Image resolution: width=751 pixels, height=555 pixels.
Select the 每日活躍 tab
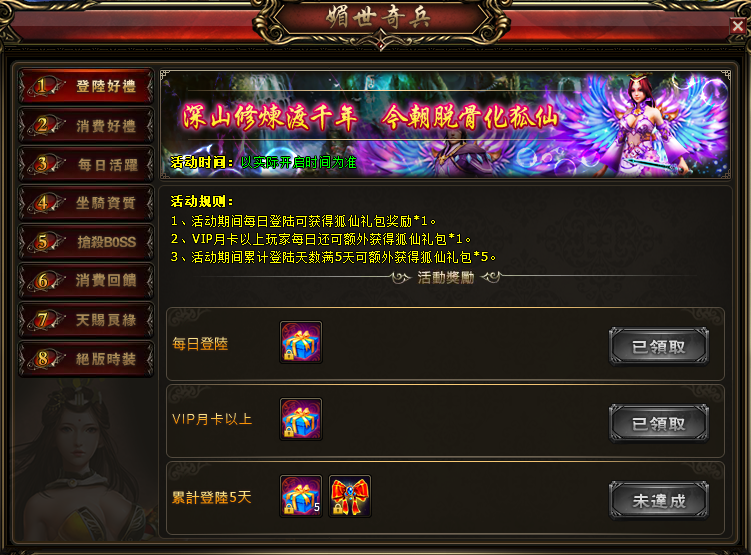click(x=86, y=164)
